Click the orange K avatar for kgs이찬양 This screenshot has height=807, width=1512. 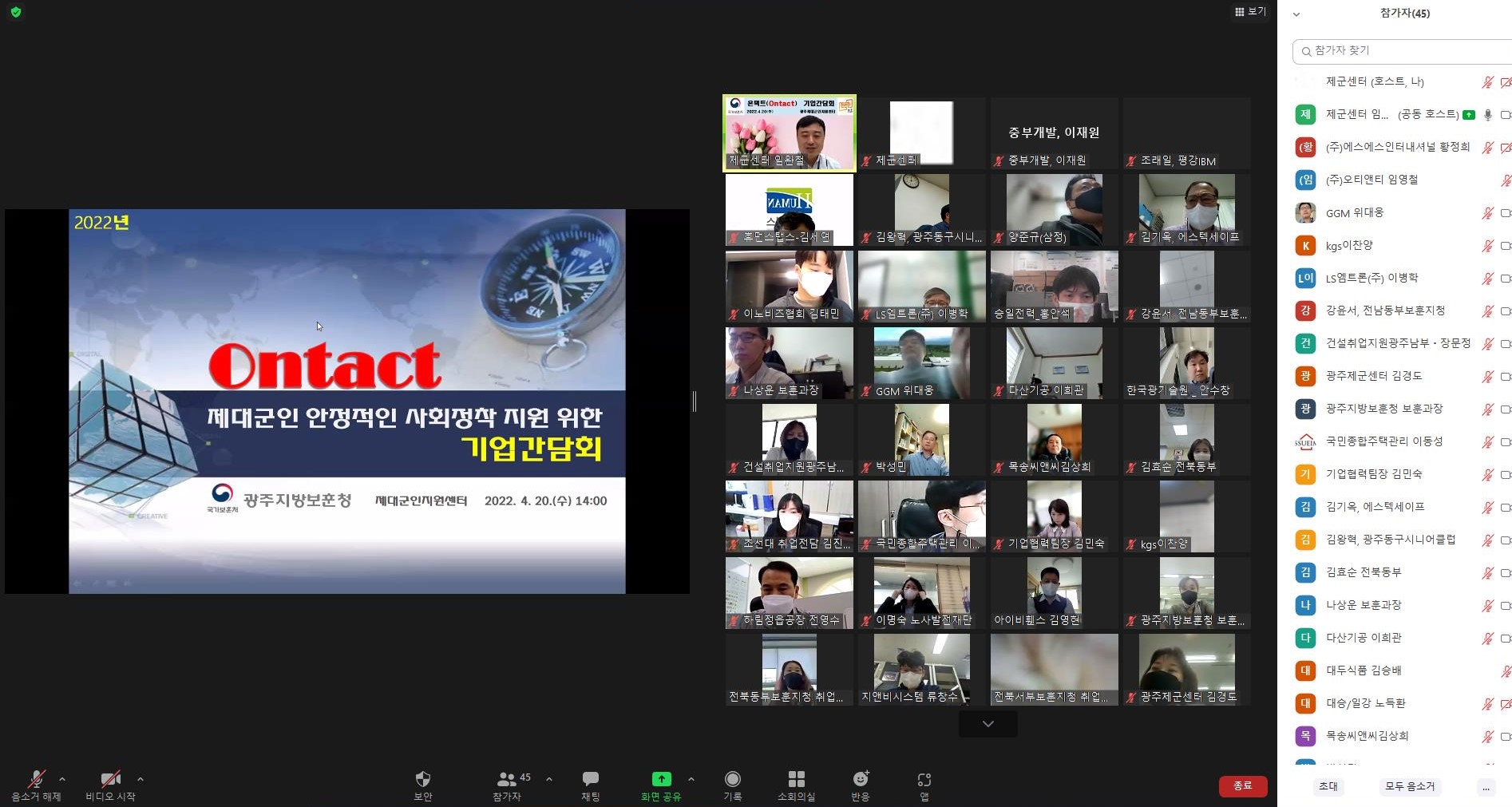point(1305,245)
